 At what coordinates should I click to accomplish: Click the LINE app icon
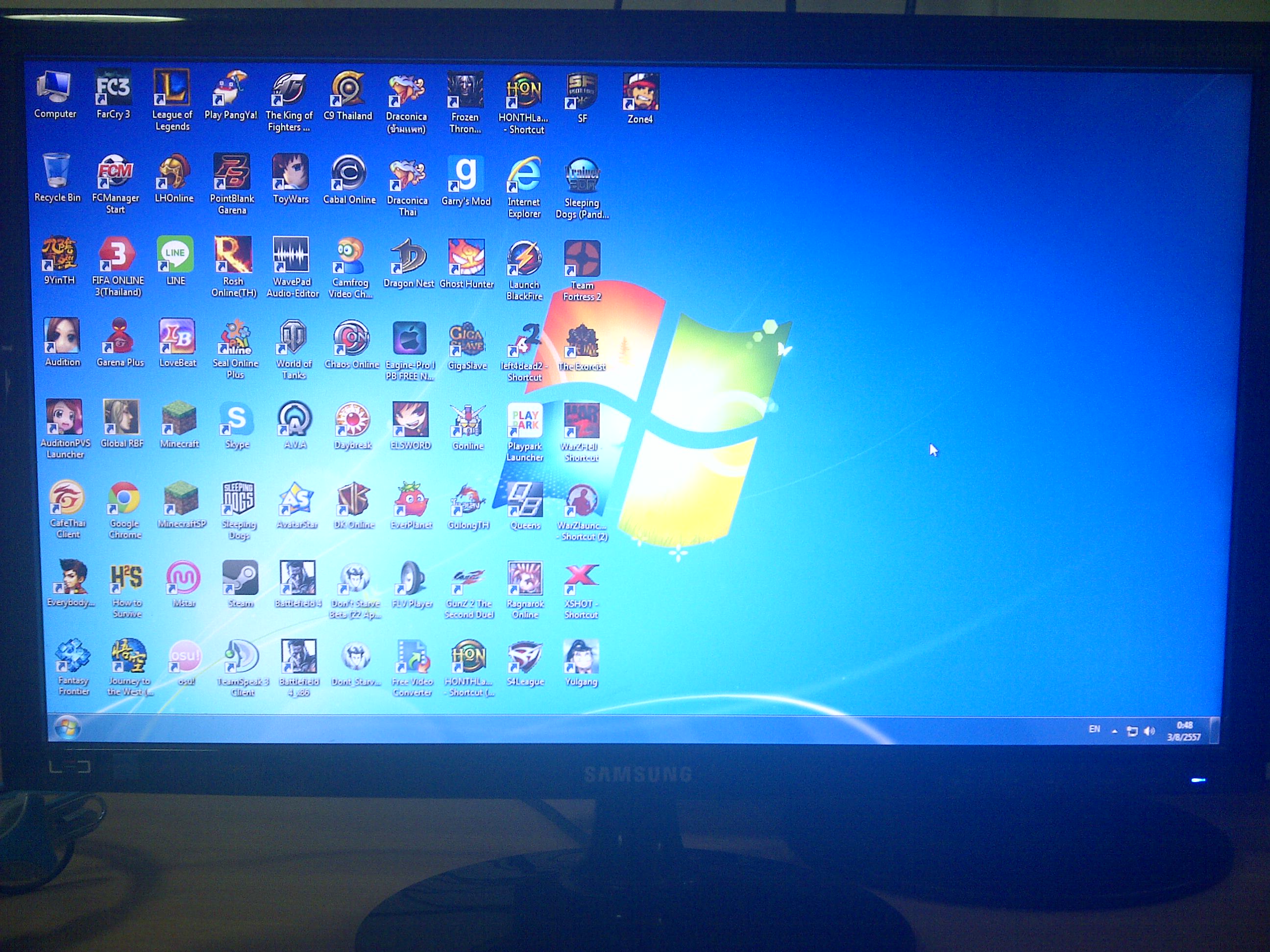175,255
